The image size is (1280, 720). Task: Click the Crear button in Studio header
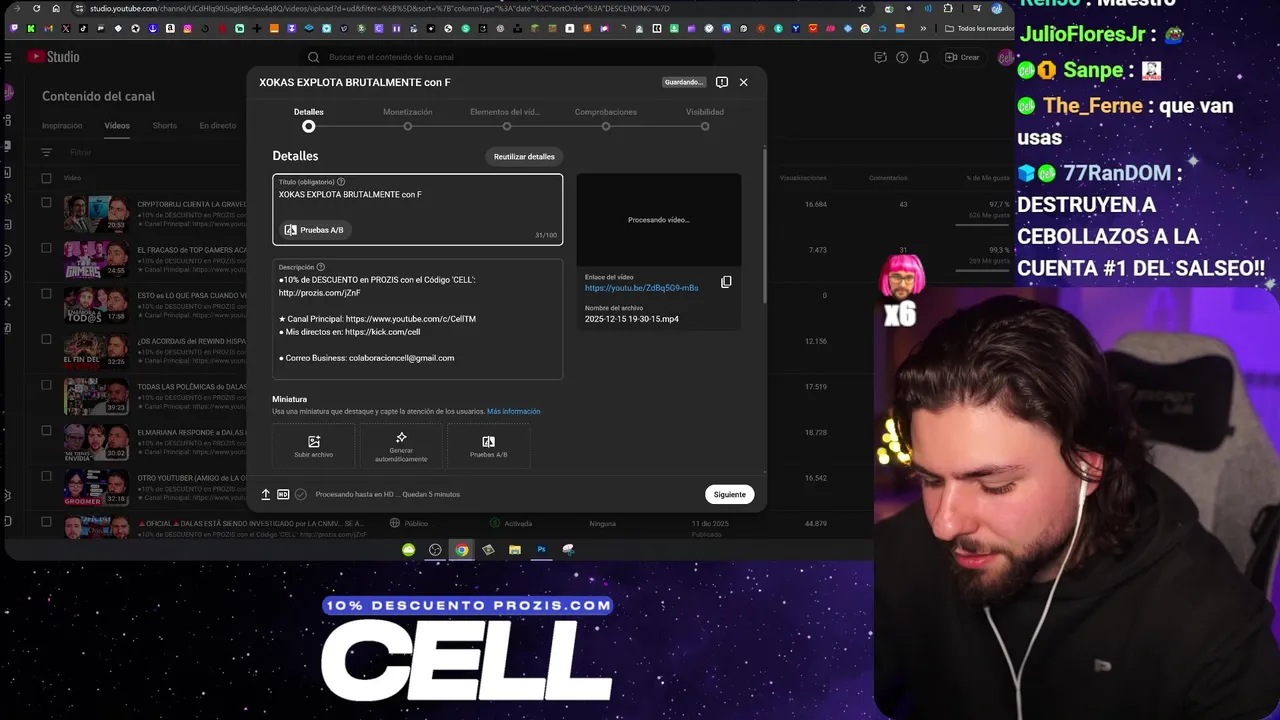963,57
